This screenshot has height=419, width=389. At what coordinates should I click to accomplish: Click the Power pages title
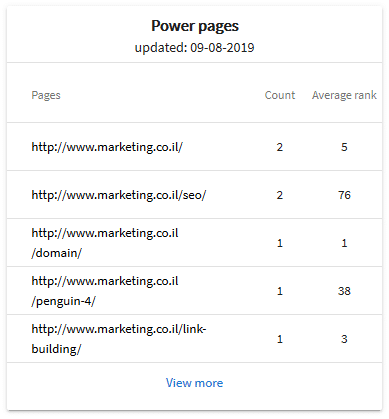[x=195, y=26]
